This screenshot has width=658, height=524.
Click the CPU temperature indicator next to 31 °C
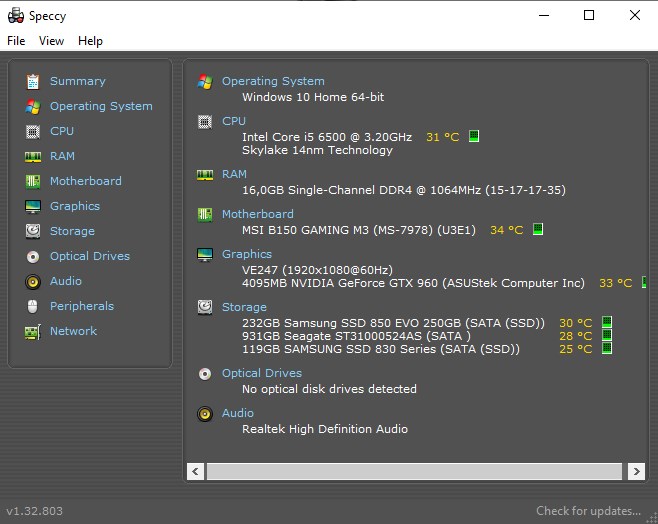474,136
